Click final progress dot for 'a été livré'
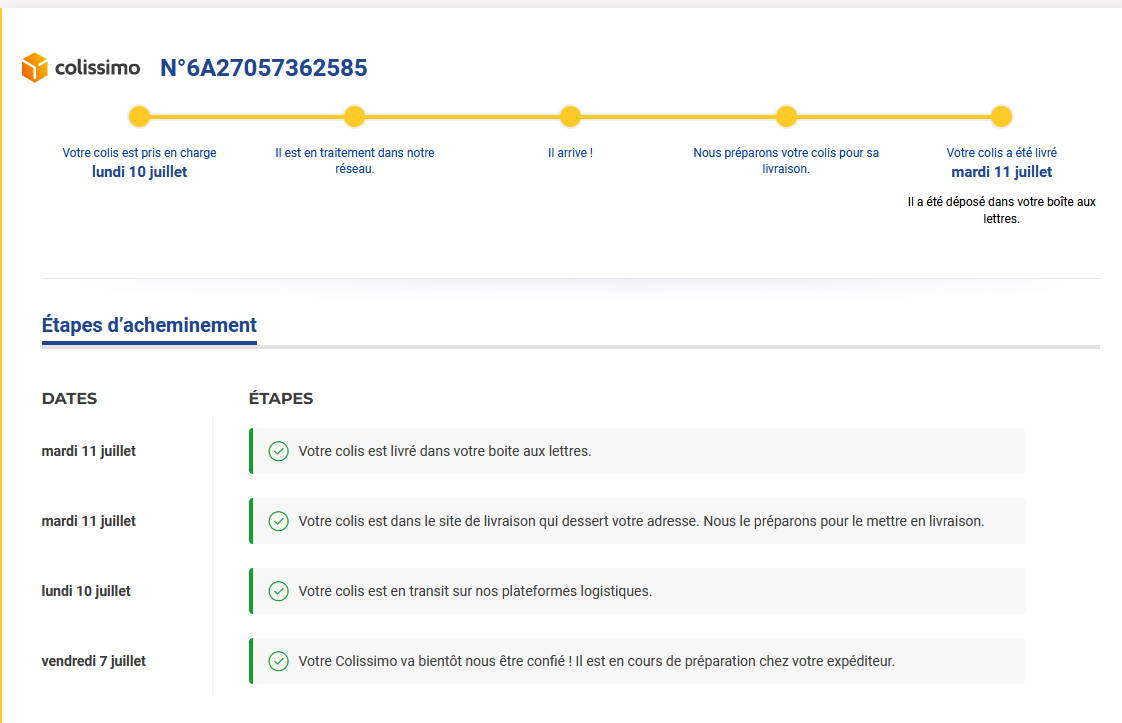1122x723 pixels. 1001,117
